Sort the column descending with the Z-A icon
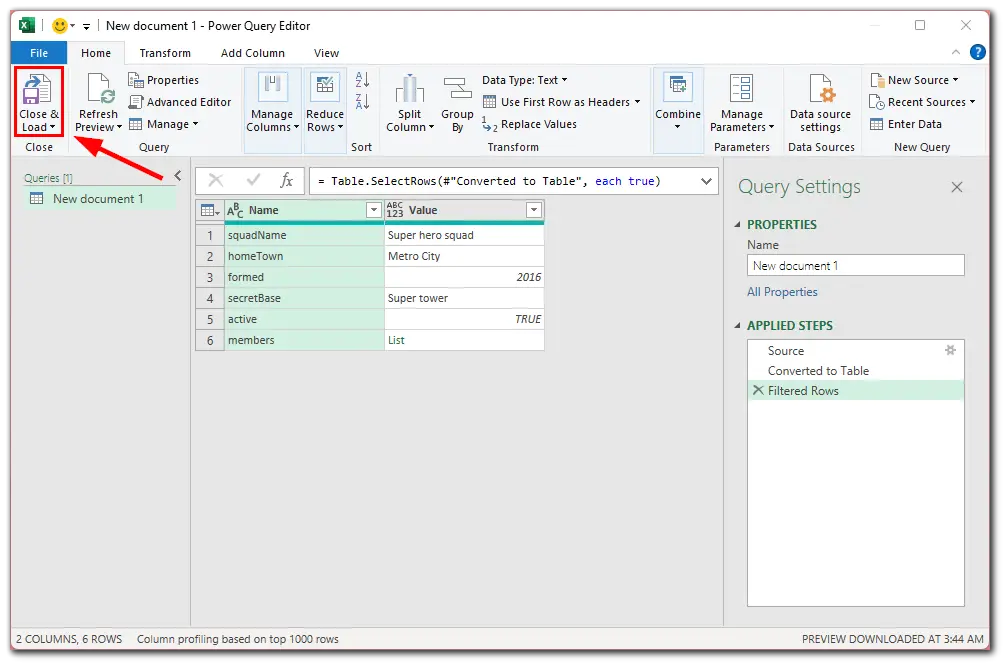Screen dimensions: 1008x668 coord(363,102)
